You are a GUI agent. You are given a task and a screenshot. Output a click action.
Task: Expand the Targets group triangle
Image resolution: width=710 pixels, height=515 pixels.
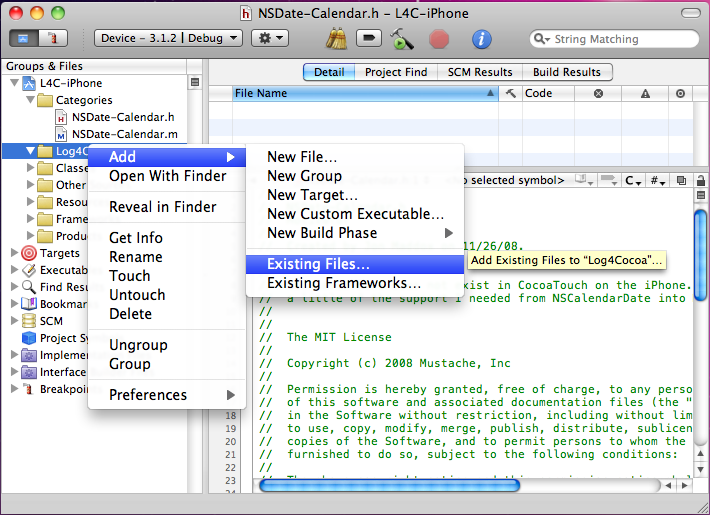click(x=14, y=252)
